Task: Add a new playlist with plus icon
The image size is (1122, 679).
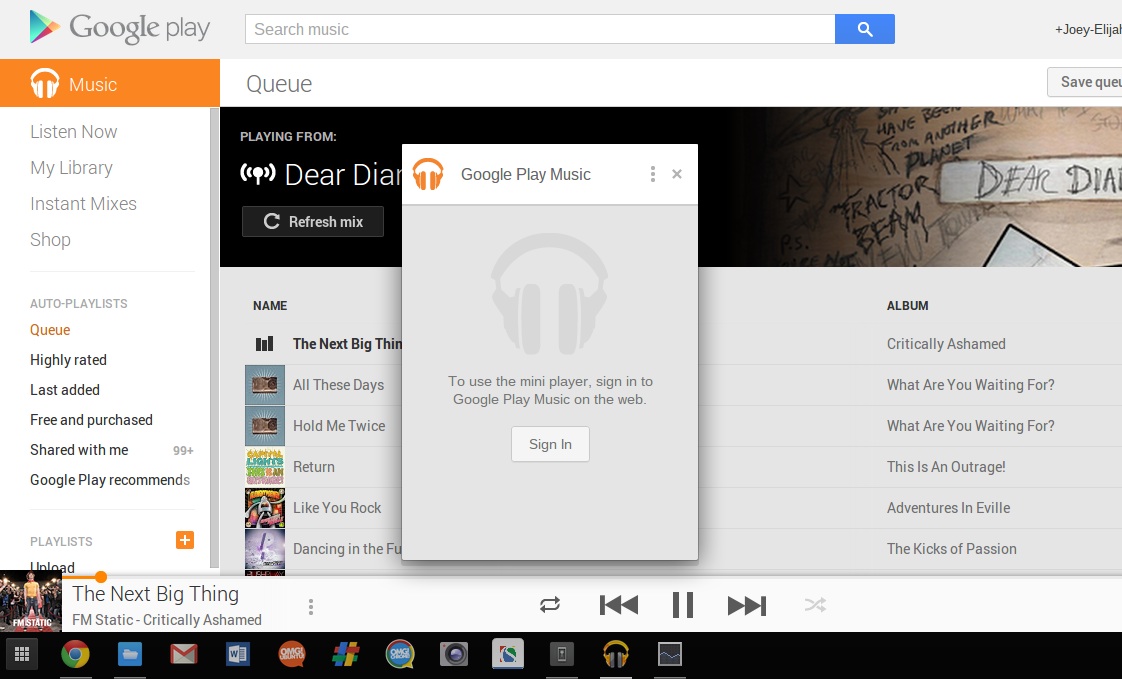Action: click(184, 541)
